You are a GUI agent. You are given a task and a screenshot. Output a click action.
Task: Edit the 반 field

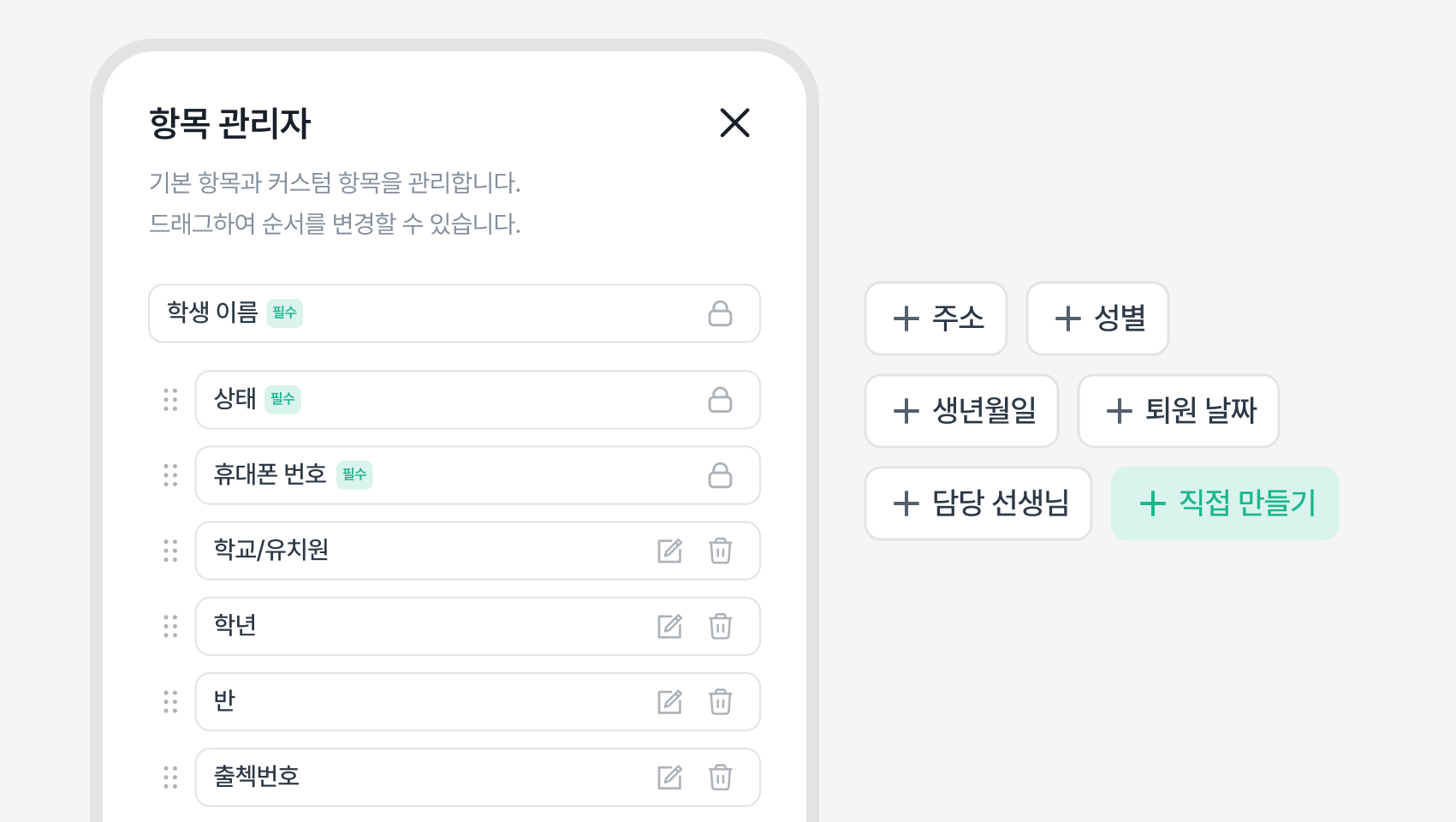pos(669,702)
